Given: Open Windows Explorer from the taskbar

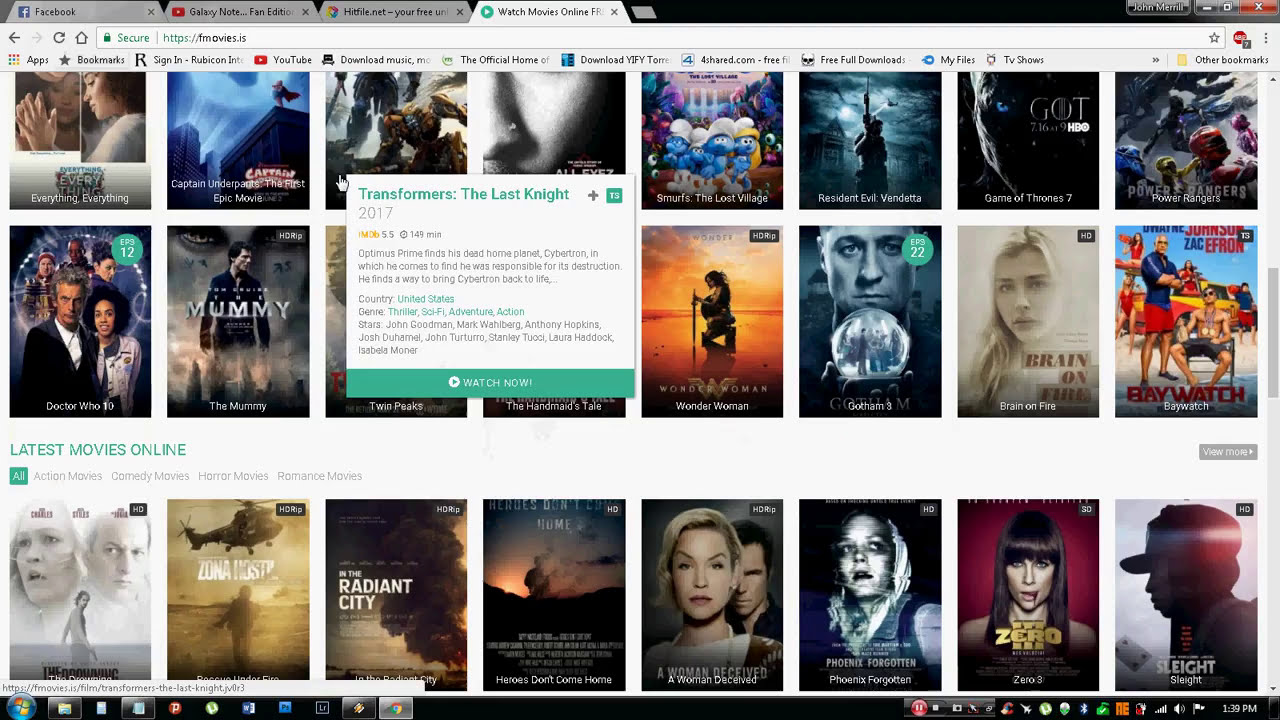Looking at the screenshot, I should pos(64,708).
